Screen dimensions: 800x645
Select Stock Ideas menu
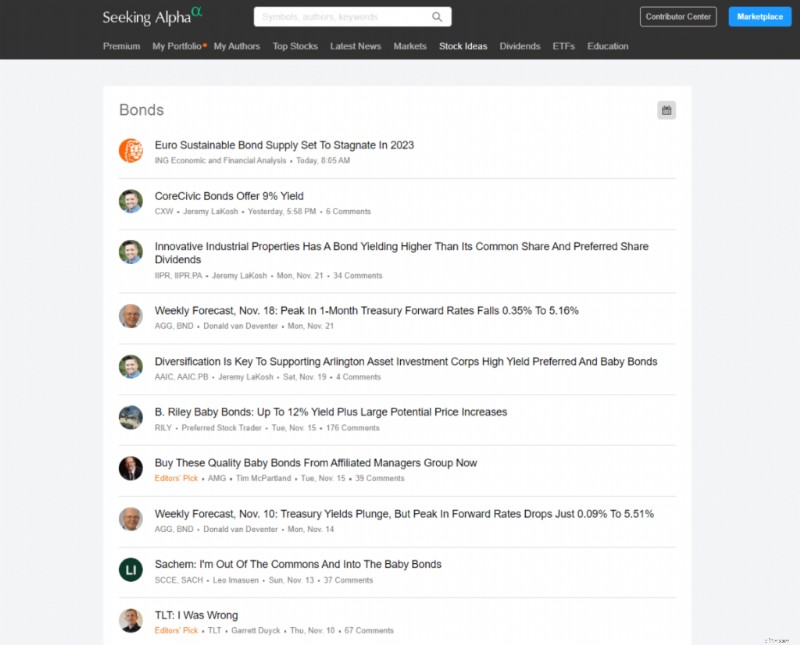point(463,46)
